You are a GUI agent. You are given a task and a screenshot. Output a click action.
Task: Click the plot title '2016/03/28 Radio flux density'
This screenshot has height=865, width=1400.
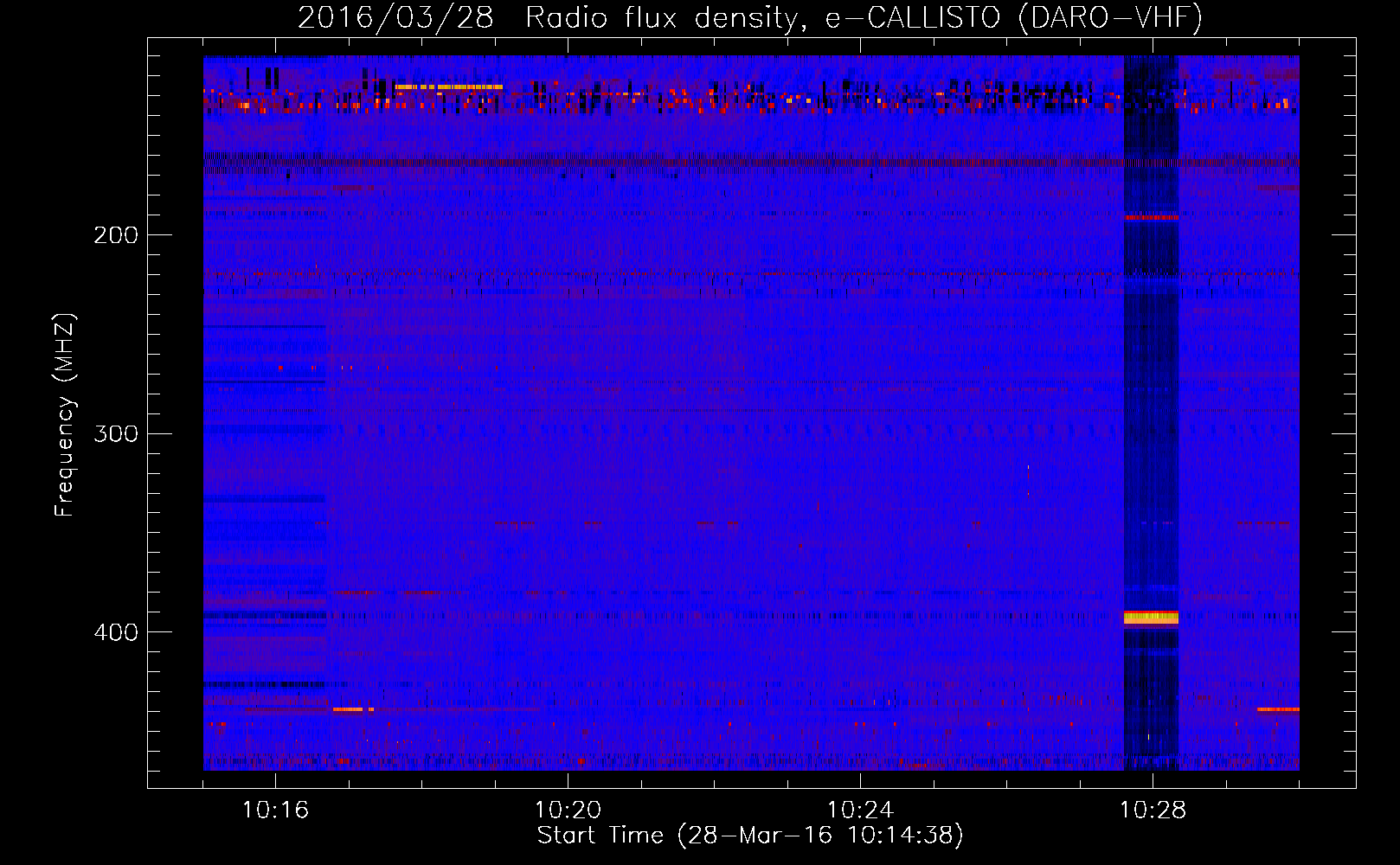point(750,17)
